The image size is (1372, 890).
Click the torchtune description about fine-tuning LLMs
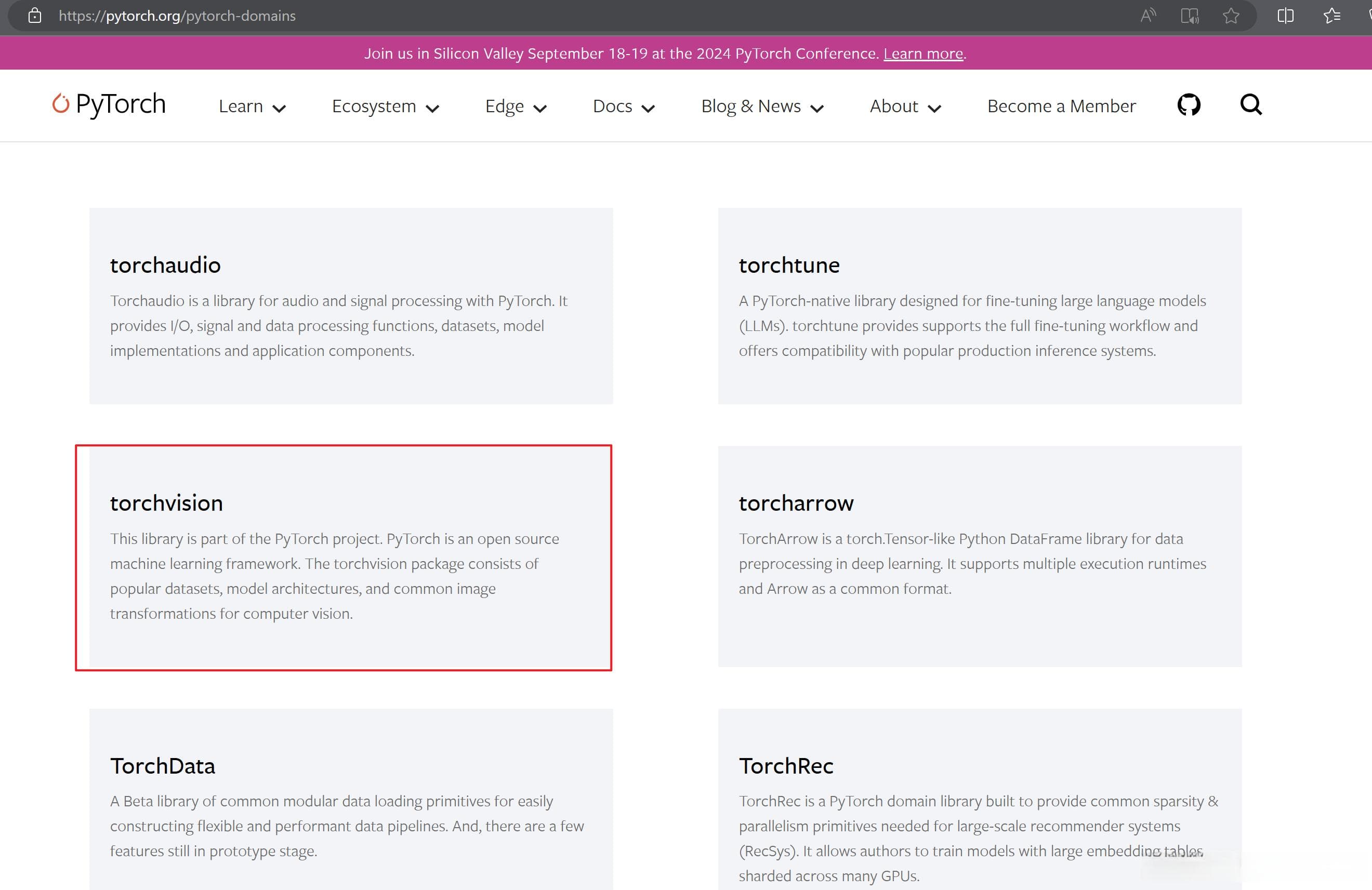click(x=972, y=326)
